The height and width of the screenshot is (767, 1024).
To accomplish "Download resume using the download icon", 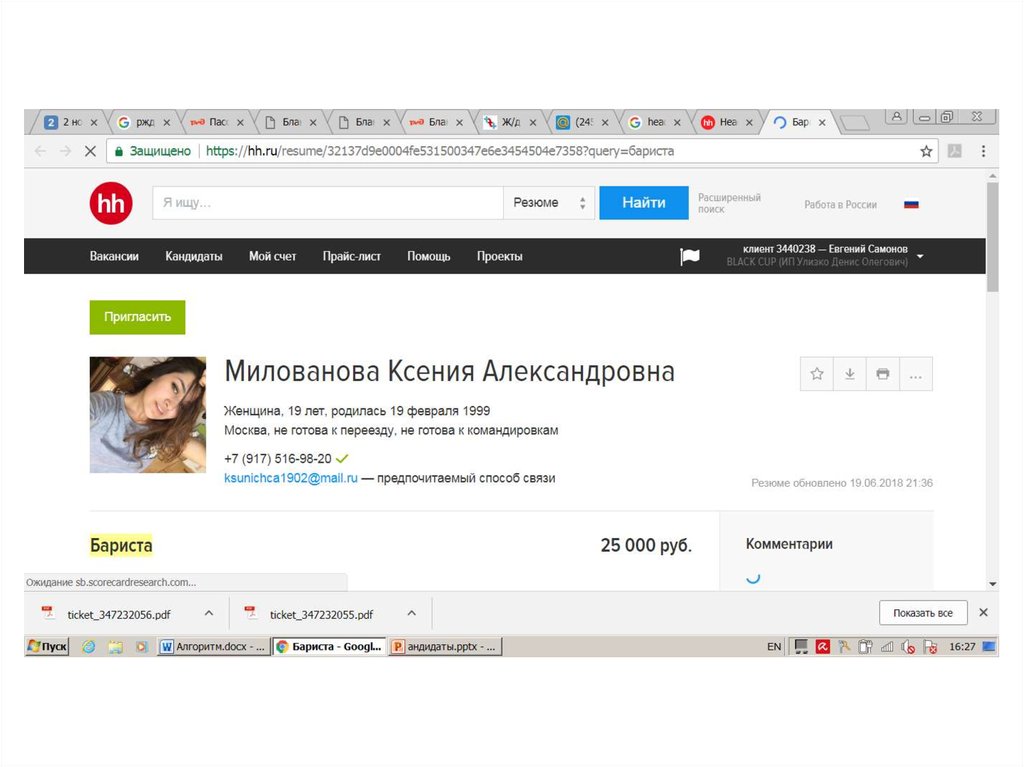I will click(x=849, y=374).
